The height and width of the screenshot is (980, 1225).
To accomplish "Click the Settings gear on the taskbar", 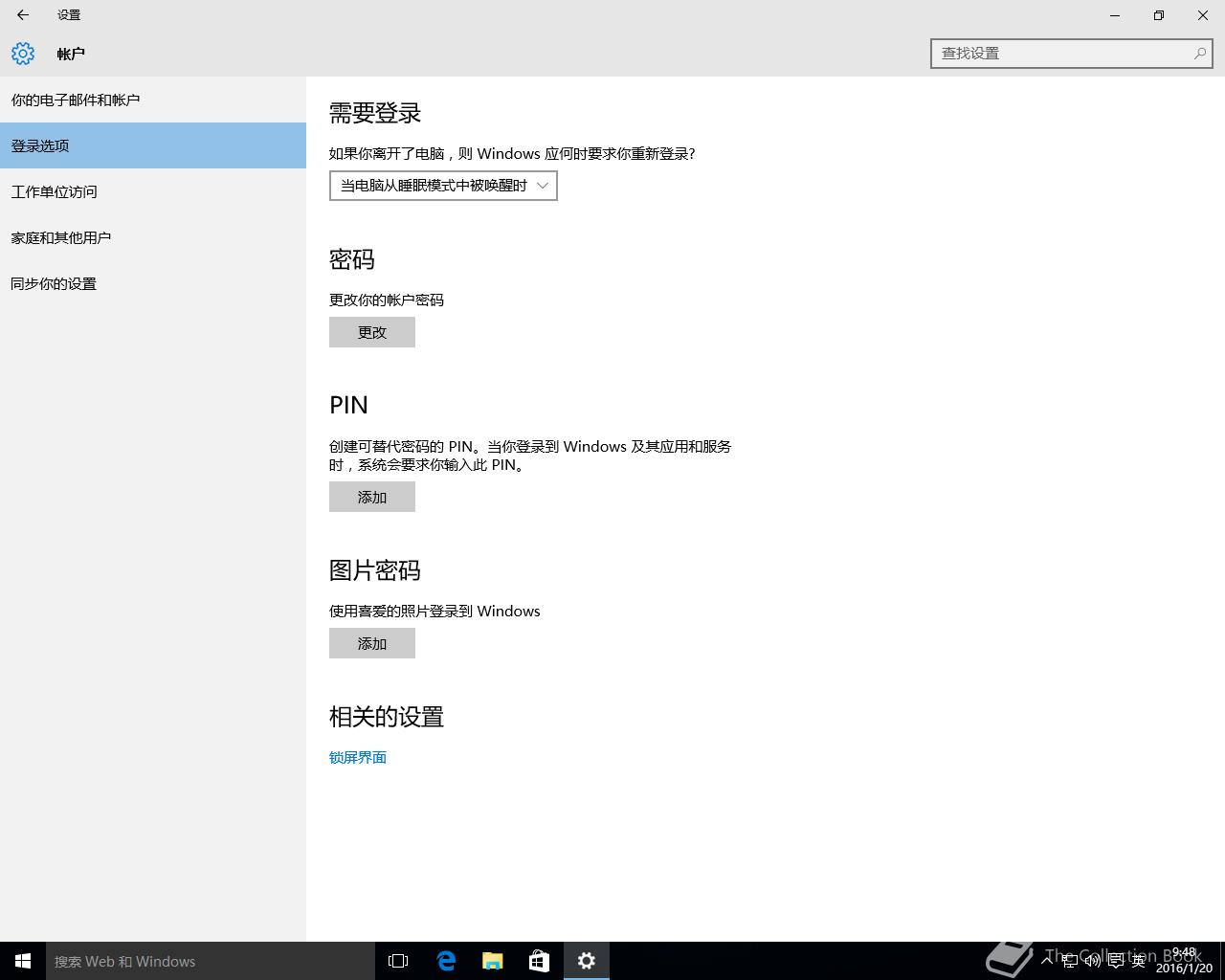I will (587, 961).
